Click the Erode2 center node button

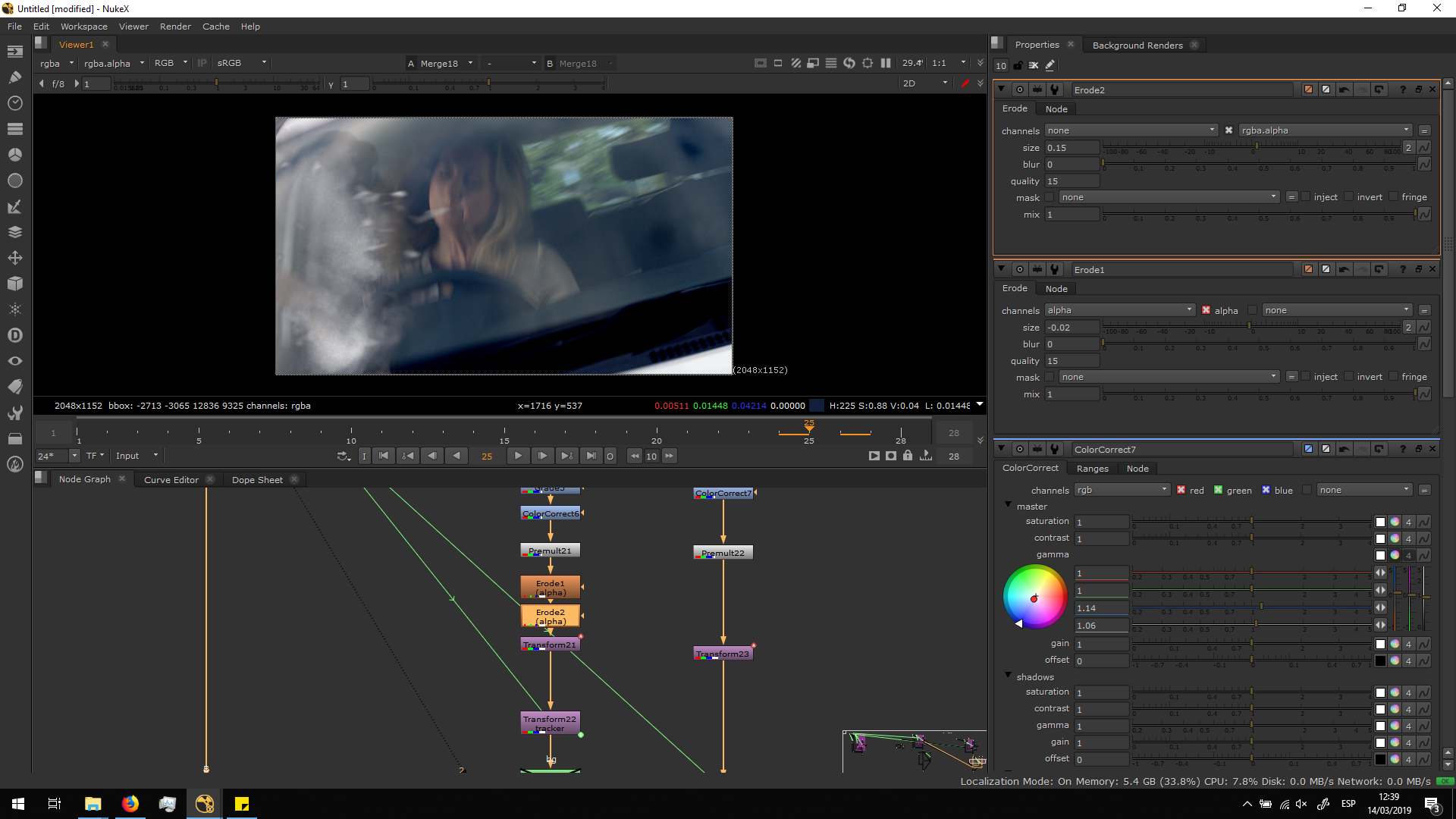(x=1019, y=89)
